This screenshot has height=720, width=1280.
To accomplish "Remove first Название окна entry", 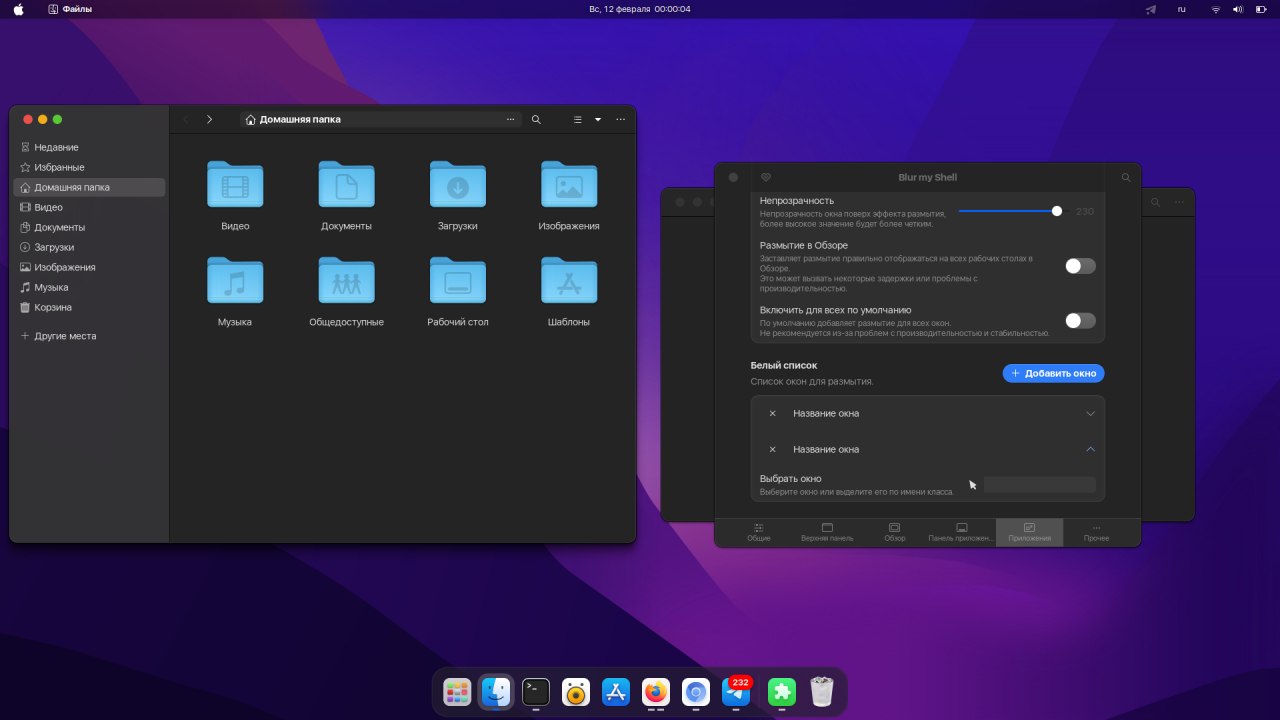I will click(772, 413).
